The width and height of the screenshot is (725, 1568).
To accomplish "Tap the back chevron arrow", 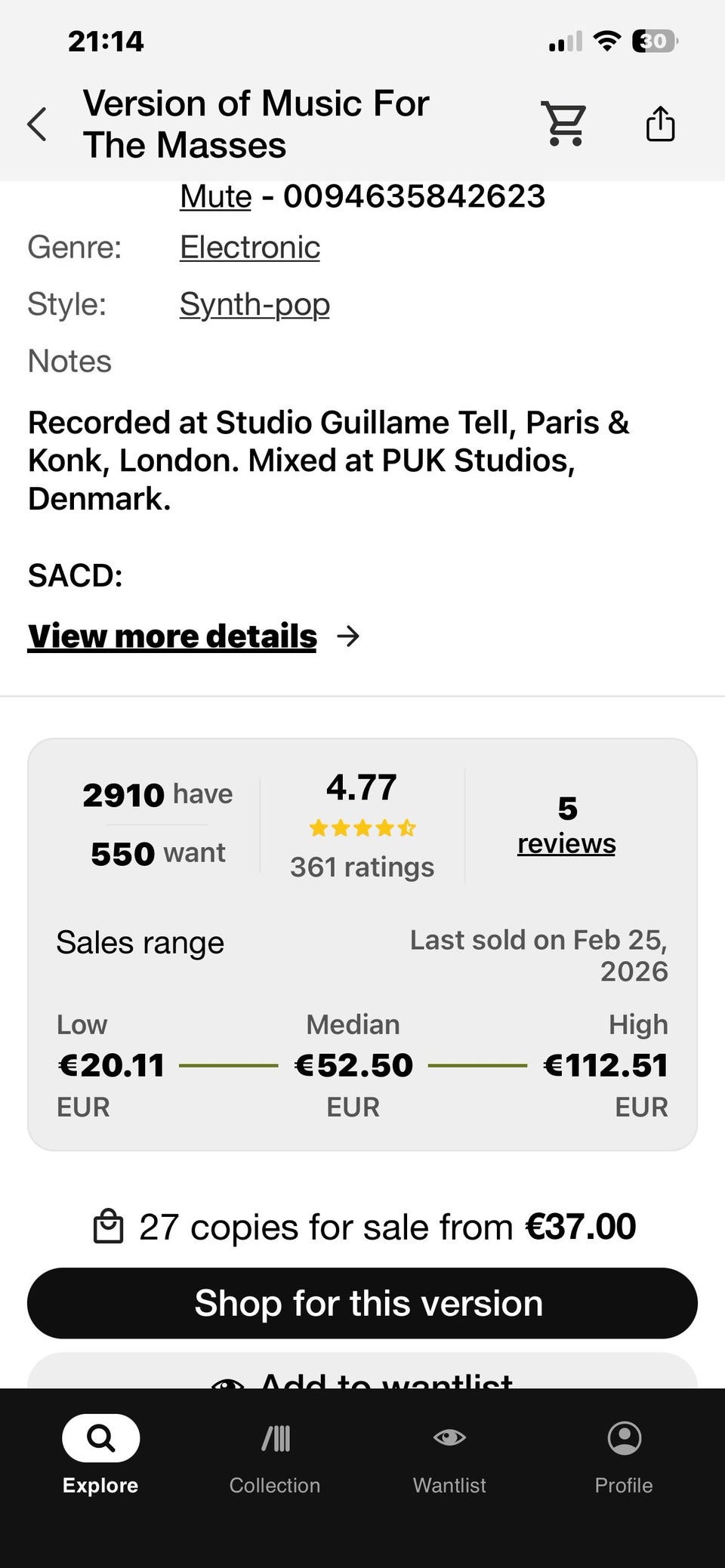I will tap(38, 124).
